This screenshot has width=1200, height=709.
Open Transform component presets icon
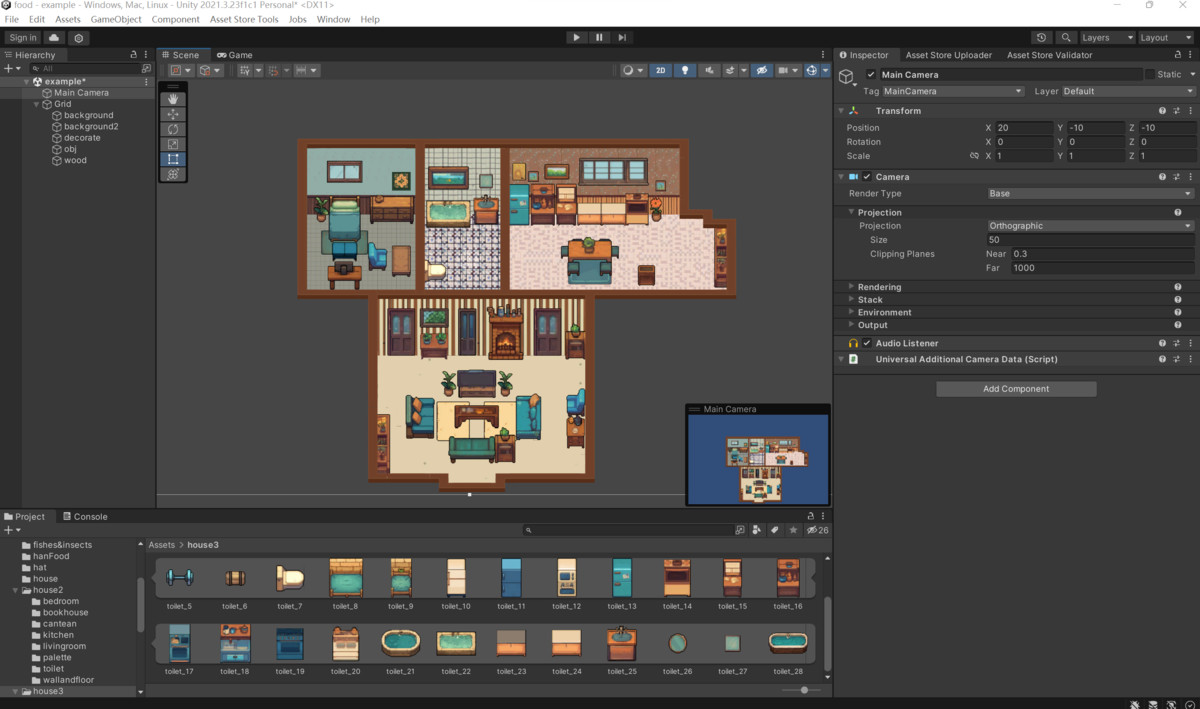point(1176,111)
